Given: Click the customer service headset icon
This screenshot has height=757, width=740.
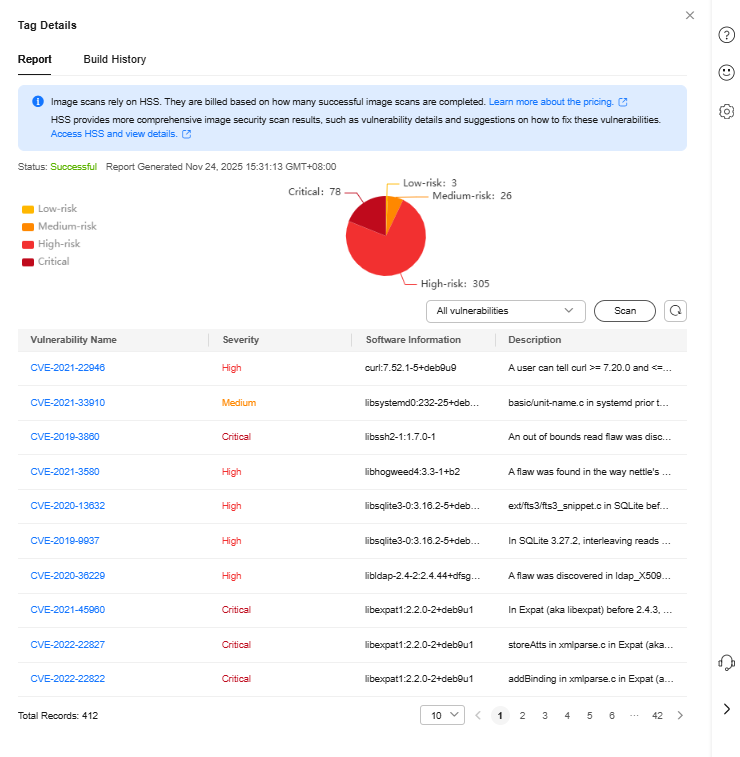Looking at the screenshot, I should click(x=727, y=663).
